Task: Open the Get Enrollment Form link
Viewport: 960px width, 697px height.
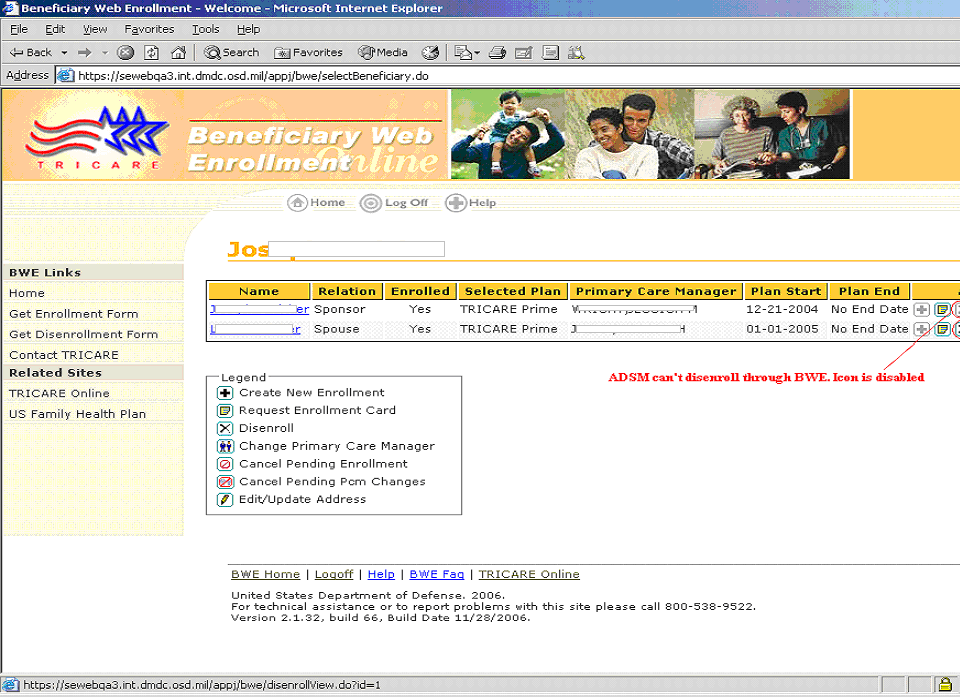Action: pyautogui.click(x=73, y=314)
